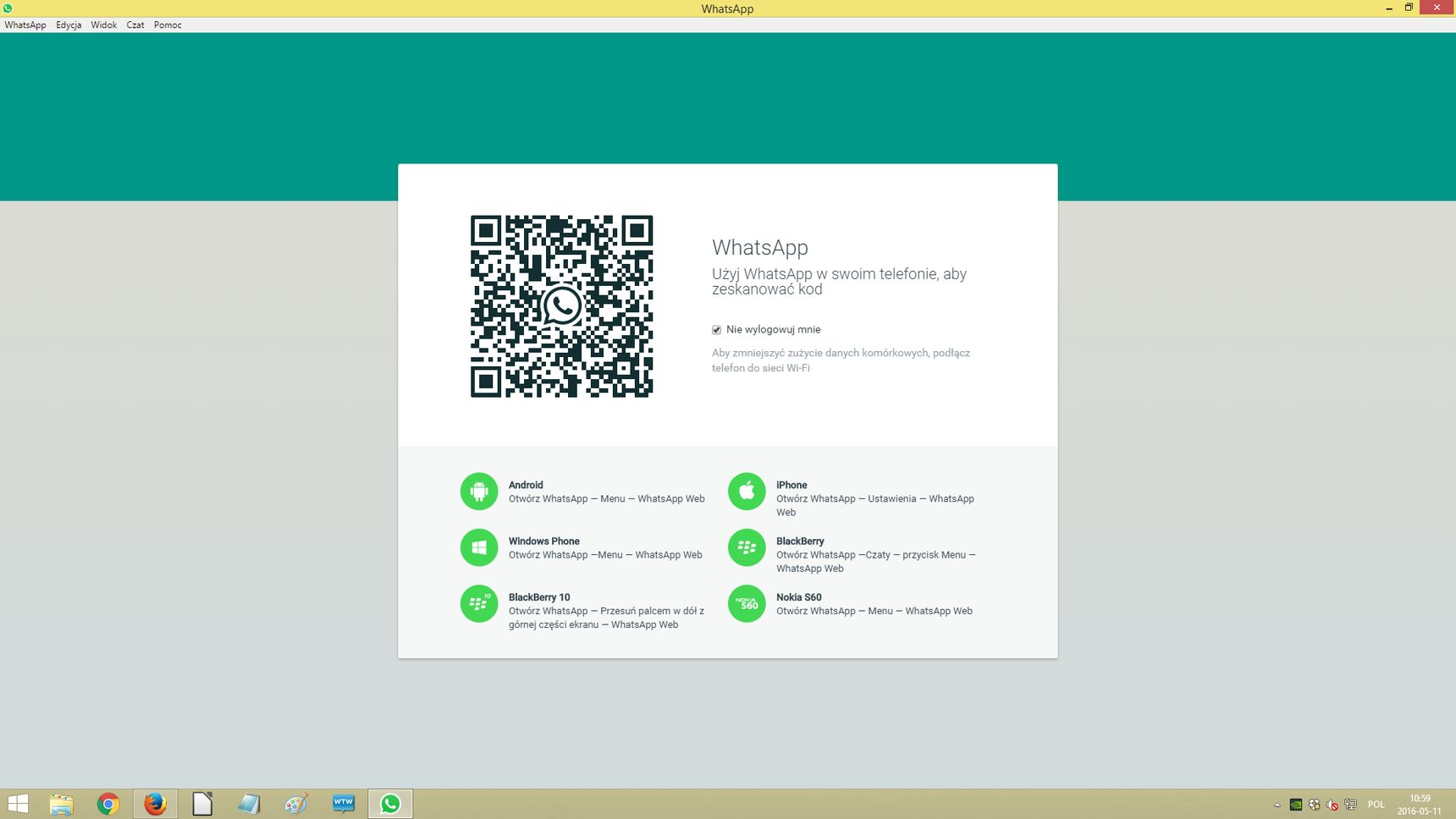Click the Nokia S60 logo icon
Image resolution: width=1456 pixels, height=819 pixels.
point(747,604)
